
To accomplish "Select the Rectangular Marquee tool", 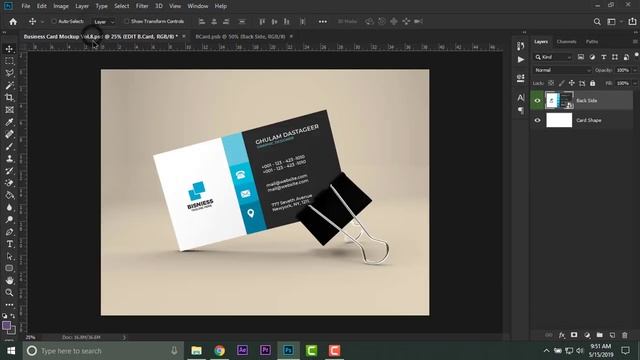I will point(9,61).
